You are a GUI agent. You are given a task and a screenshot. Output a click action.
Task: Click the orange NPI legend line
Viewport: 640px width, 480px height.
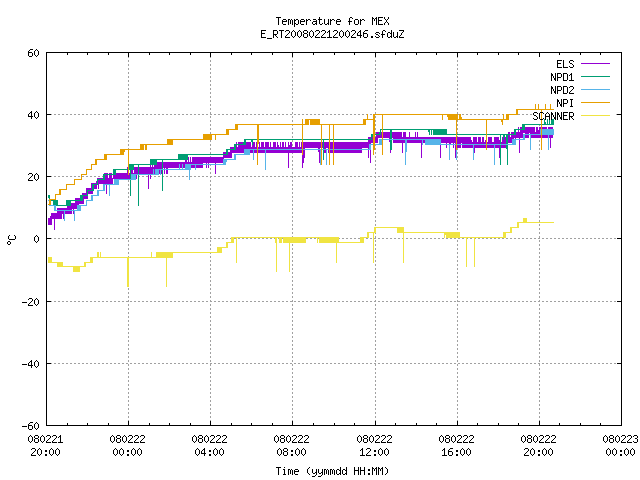[595, 103]
